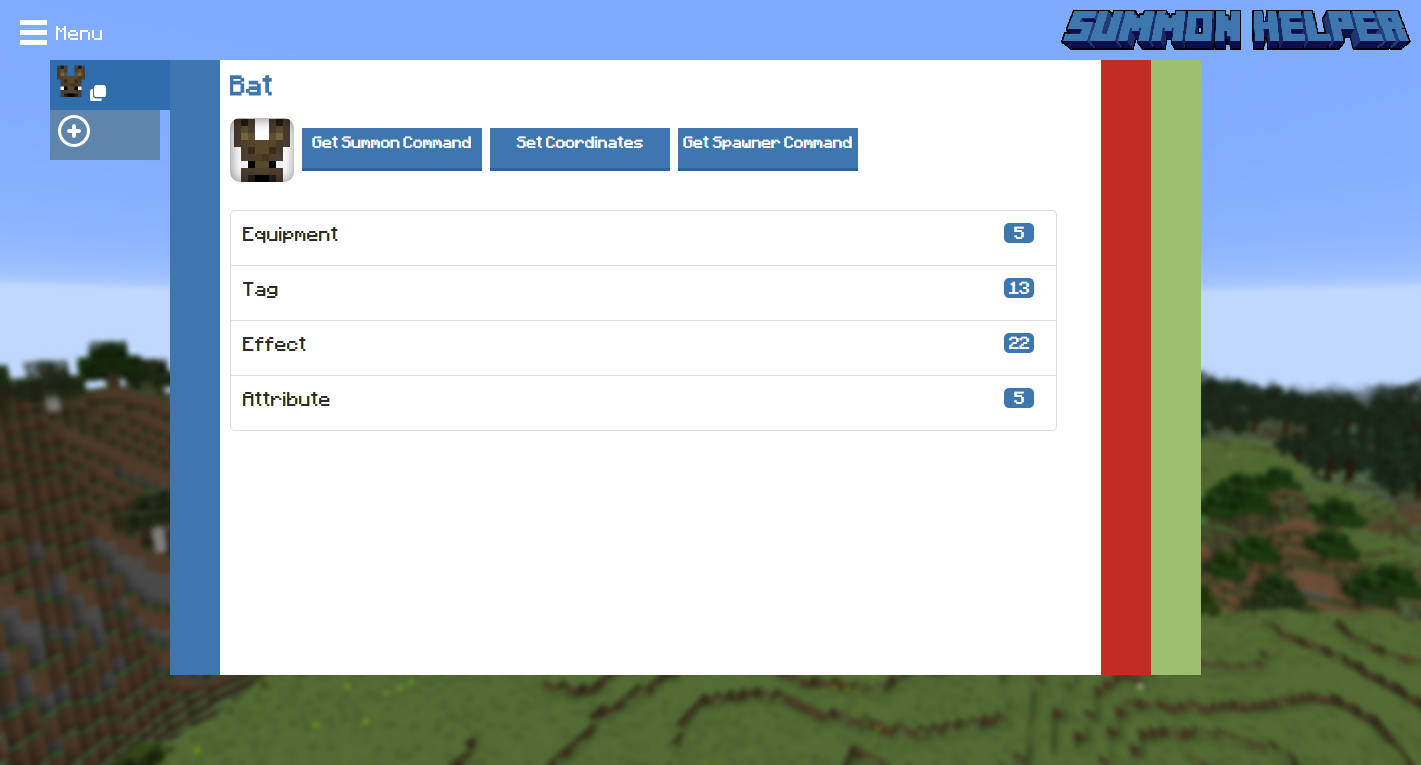Expand the Tag section
This screenshot has width=1421, height=765.
click(643, 293)
